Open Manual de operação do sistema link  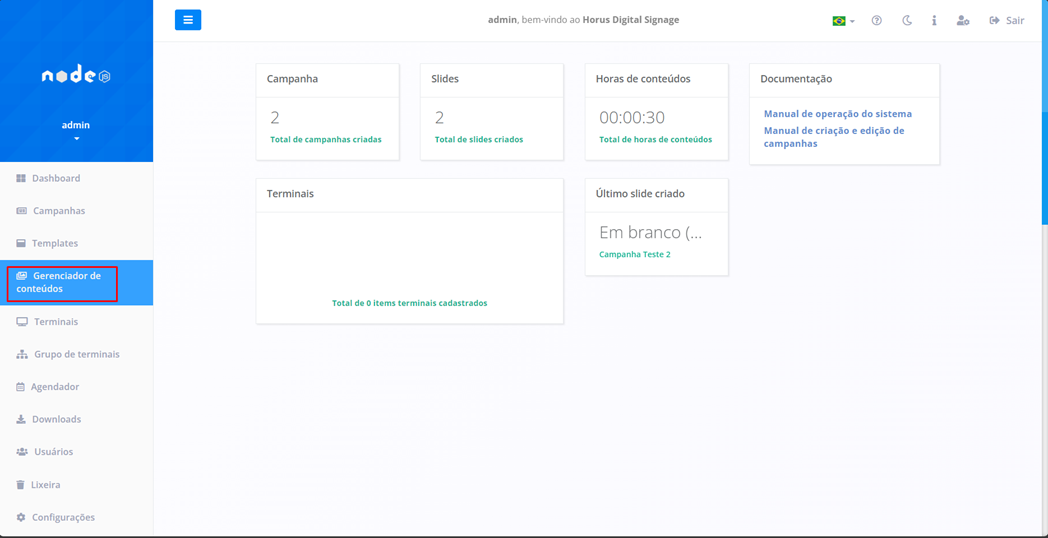pos(837,114)
